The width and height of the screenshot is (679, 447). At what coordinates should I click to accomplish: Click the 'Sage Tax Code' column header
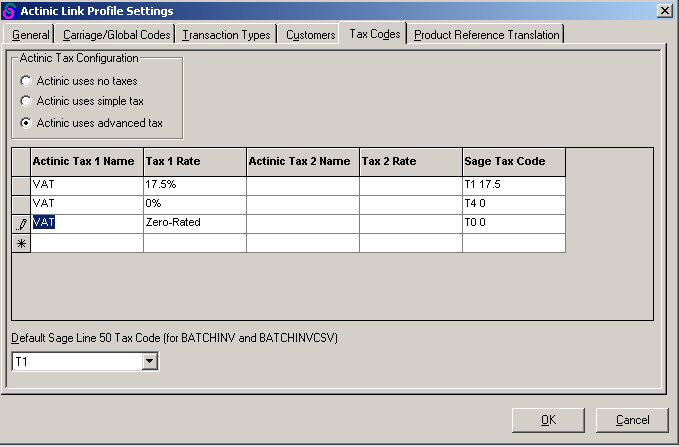click(x=513, y=161)
